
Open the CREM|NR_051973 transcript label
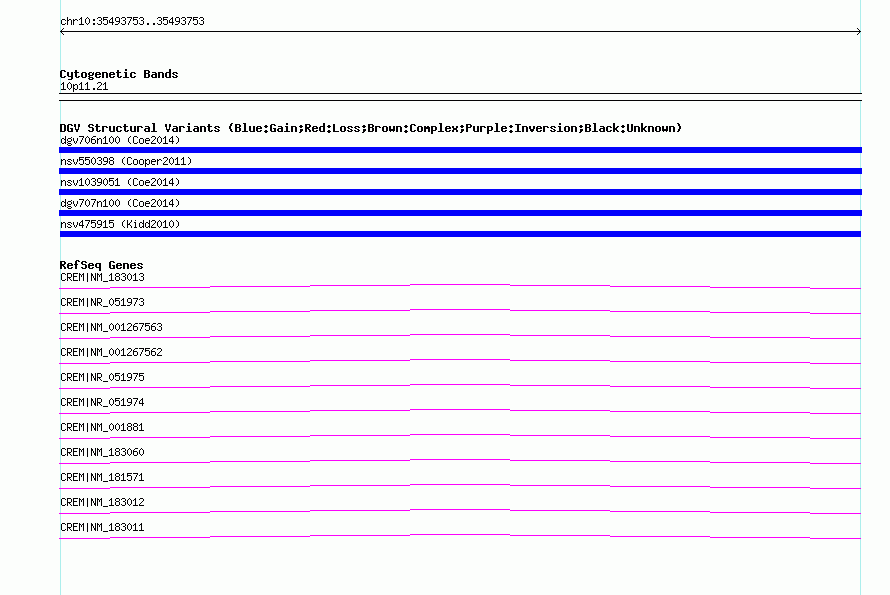click(x=102, y=303)
